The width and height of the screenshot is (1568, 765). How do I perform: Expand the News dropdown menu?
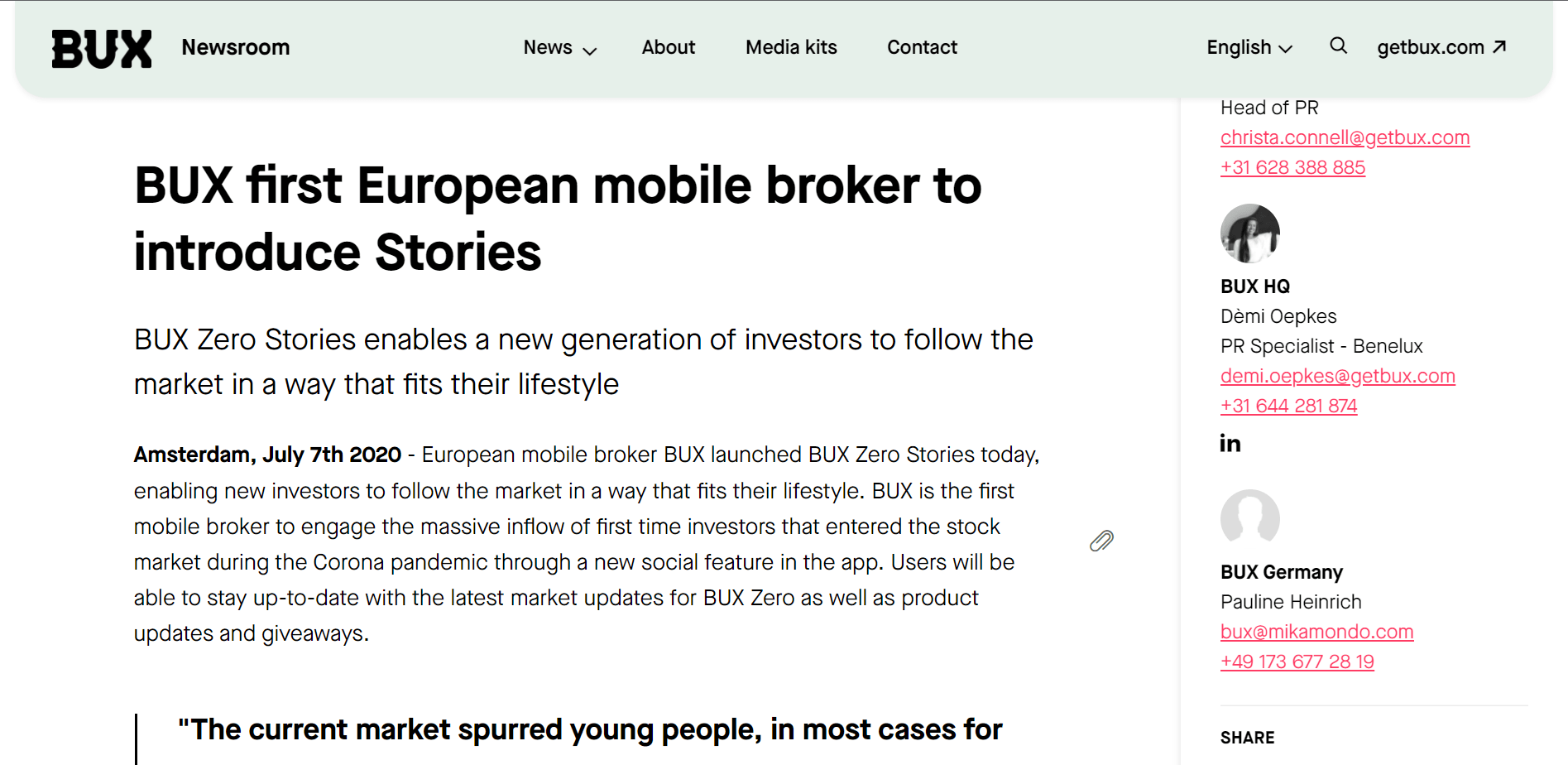pyautogui.click(x=560, y=47)
